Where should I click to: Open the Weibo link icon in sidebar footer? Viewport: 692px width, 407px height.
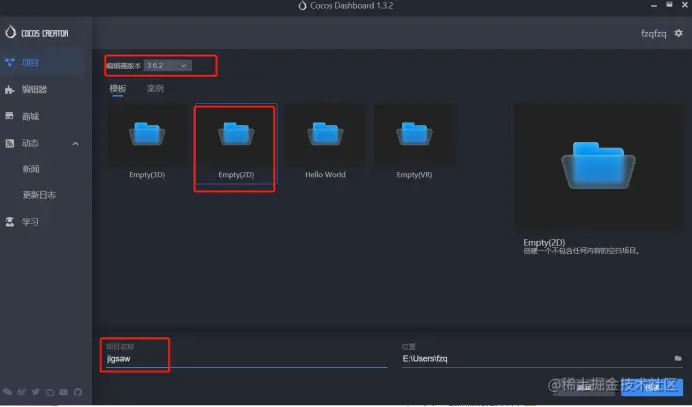pyautogui.click(x=21, y=392)
